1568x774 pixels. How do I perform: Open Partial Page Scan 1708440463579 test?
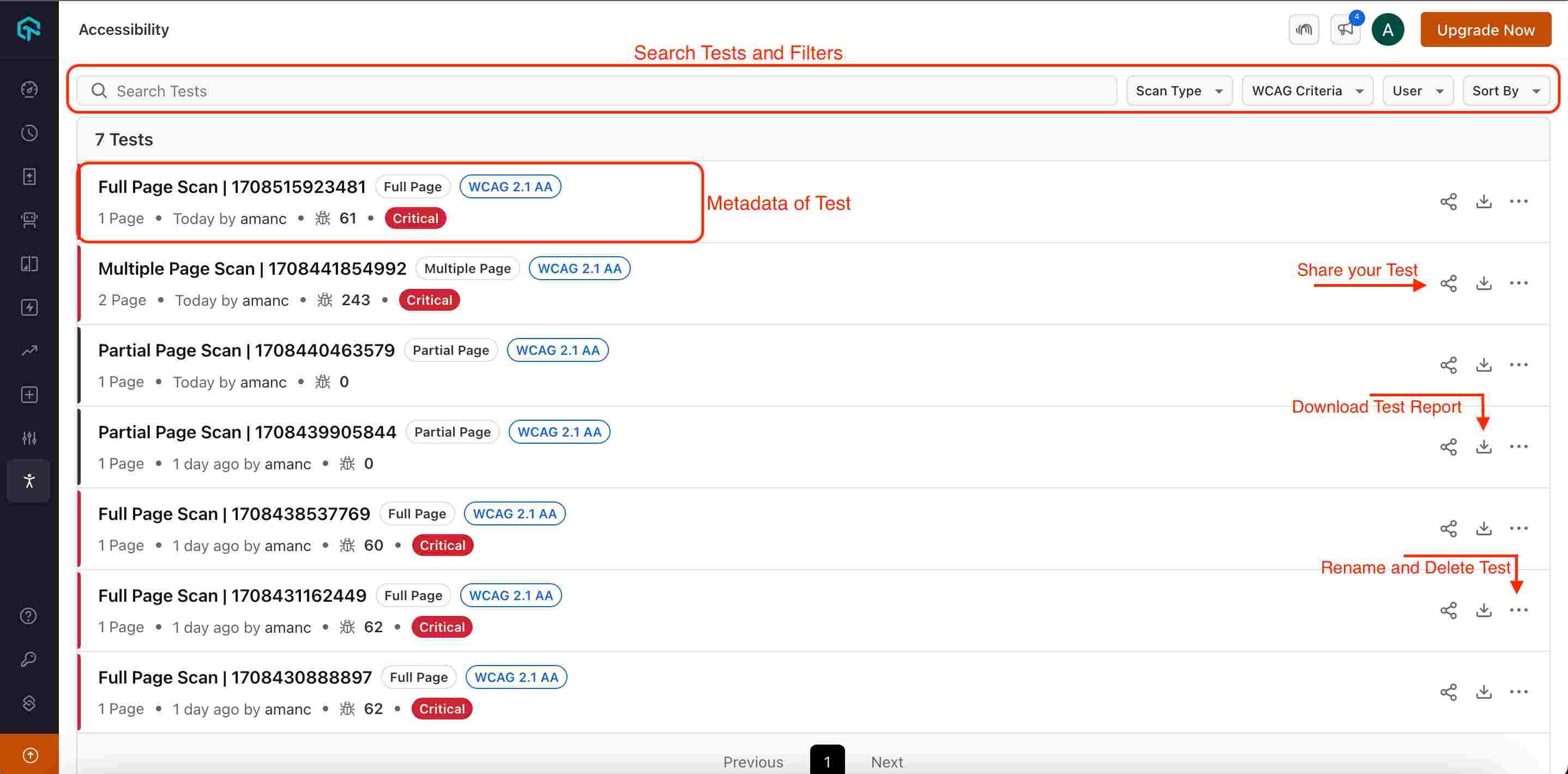(x=246, y=350)
